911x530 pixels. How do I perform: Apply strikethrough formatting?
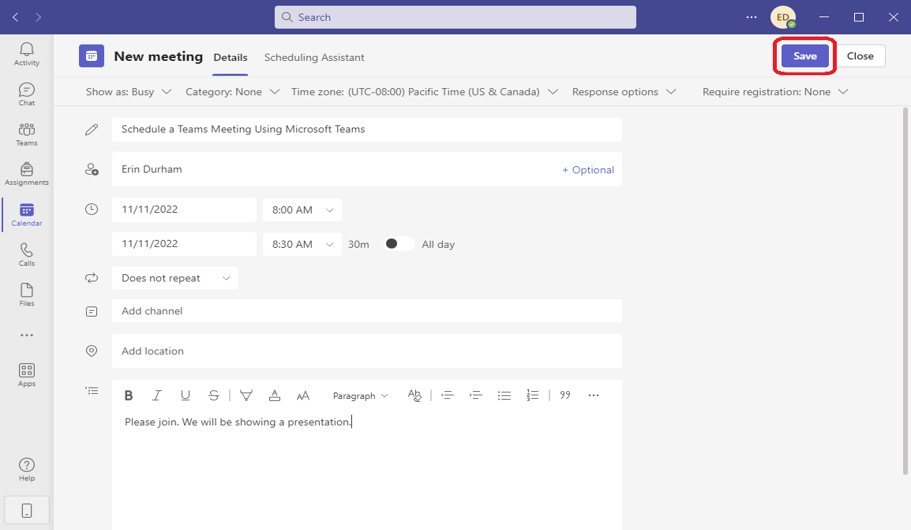click(x=214, y=396)
